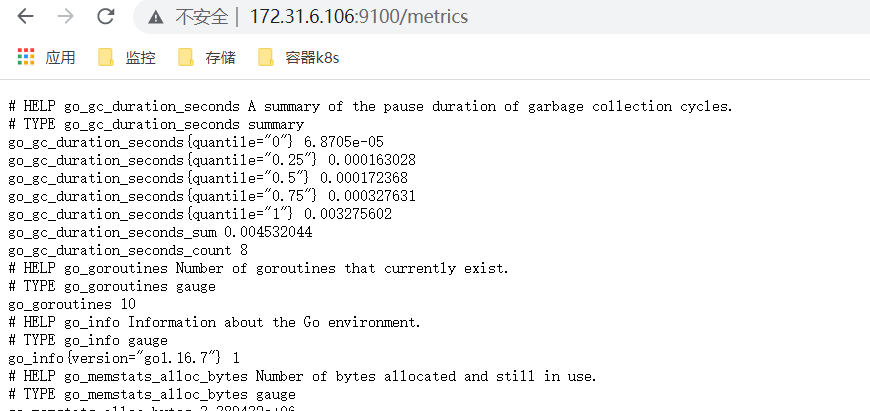Open the 应用 apps grid shortcut

46,58
